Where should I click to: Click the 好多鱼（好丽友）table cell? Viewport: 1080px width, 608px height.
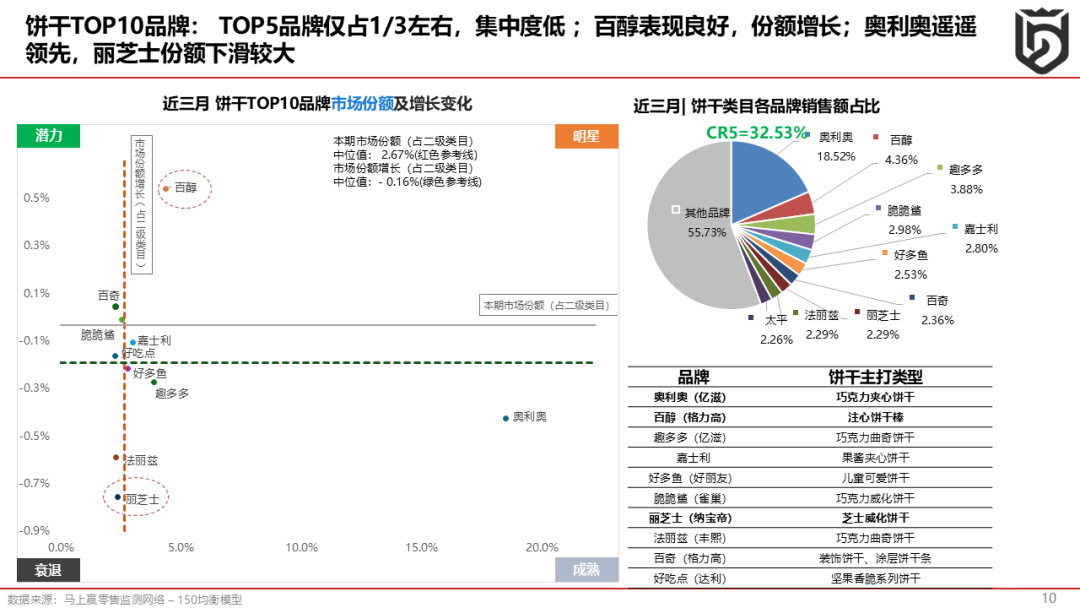click(689, 478)
